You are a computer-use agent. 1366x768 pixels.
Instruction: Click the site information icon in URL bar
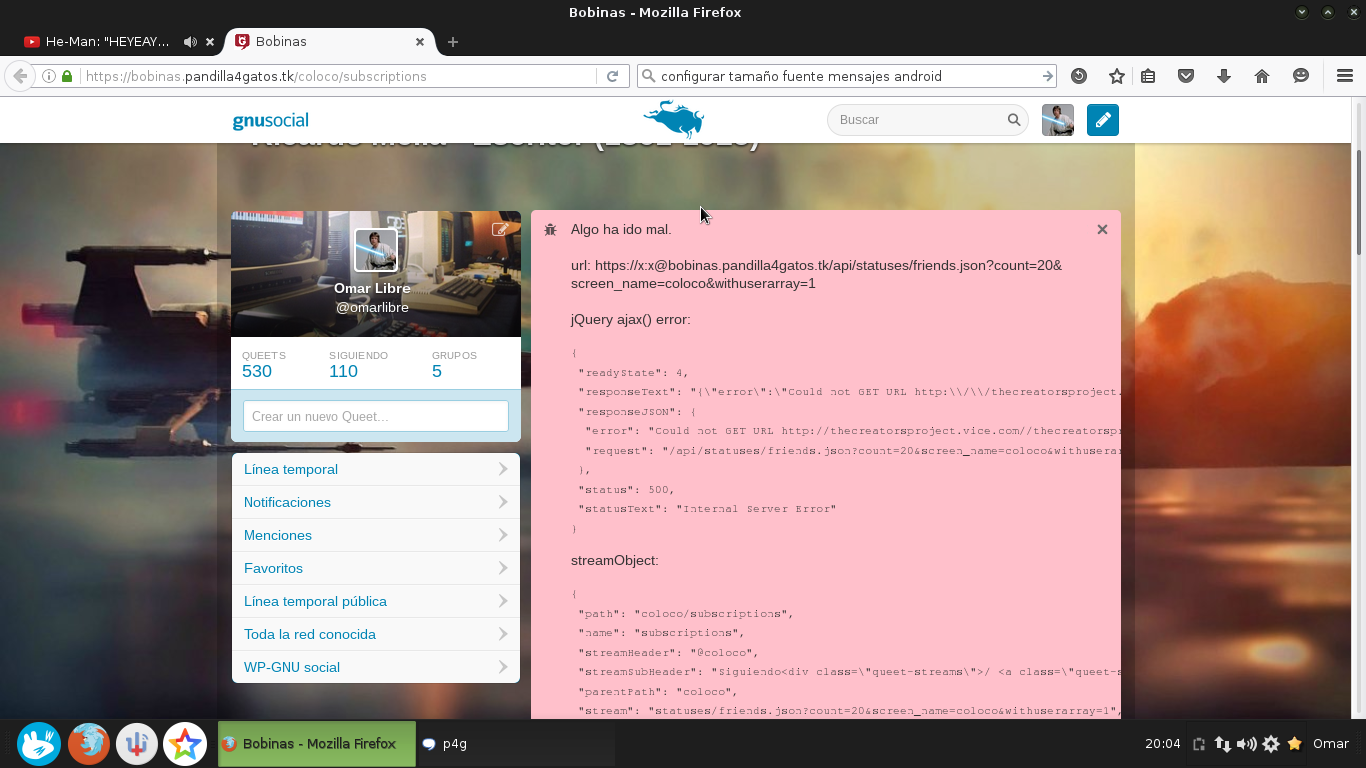[49, 76]
